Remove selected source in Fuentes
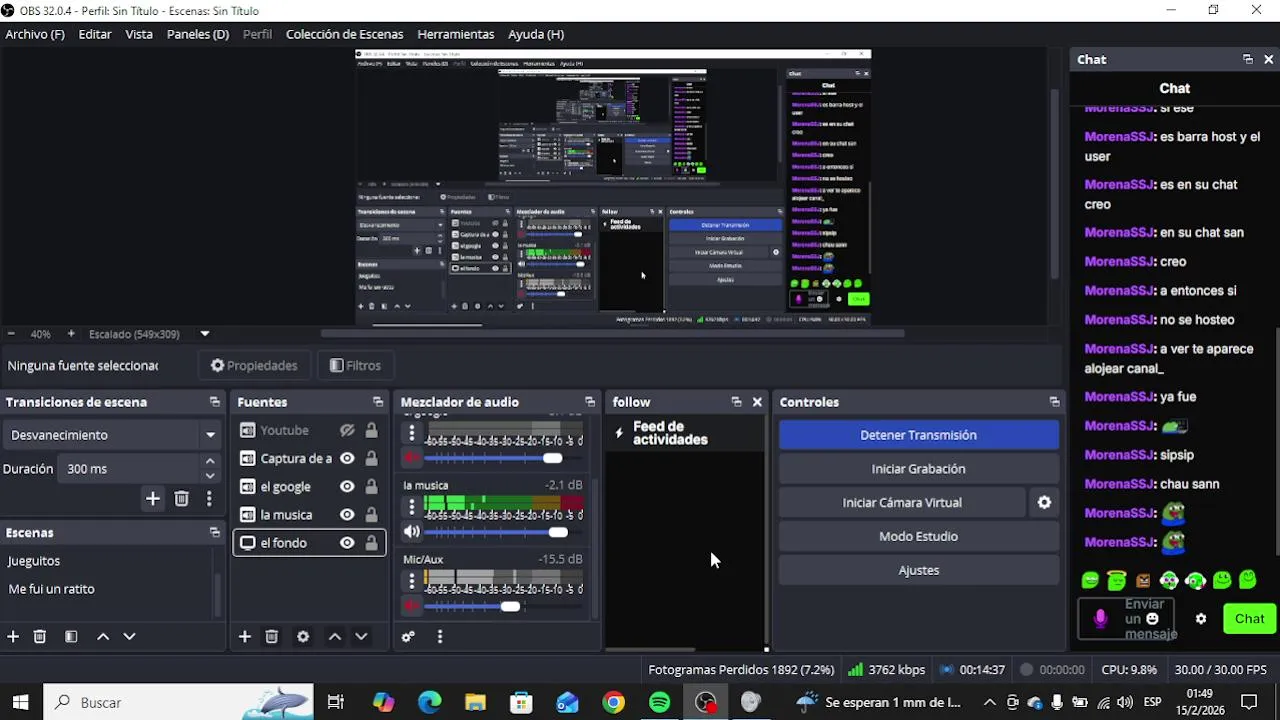This screenshot has height=720, width=1280. tap(272, 636)
